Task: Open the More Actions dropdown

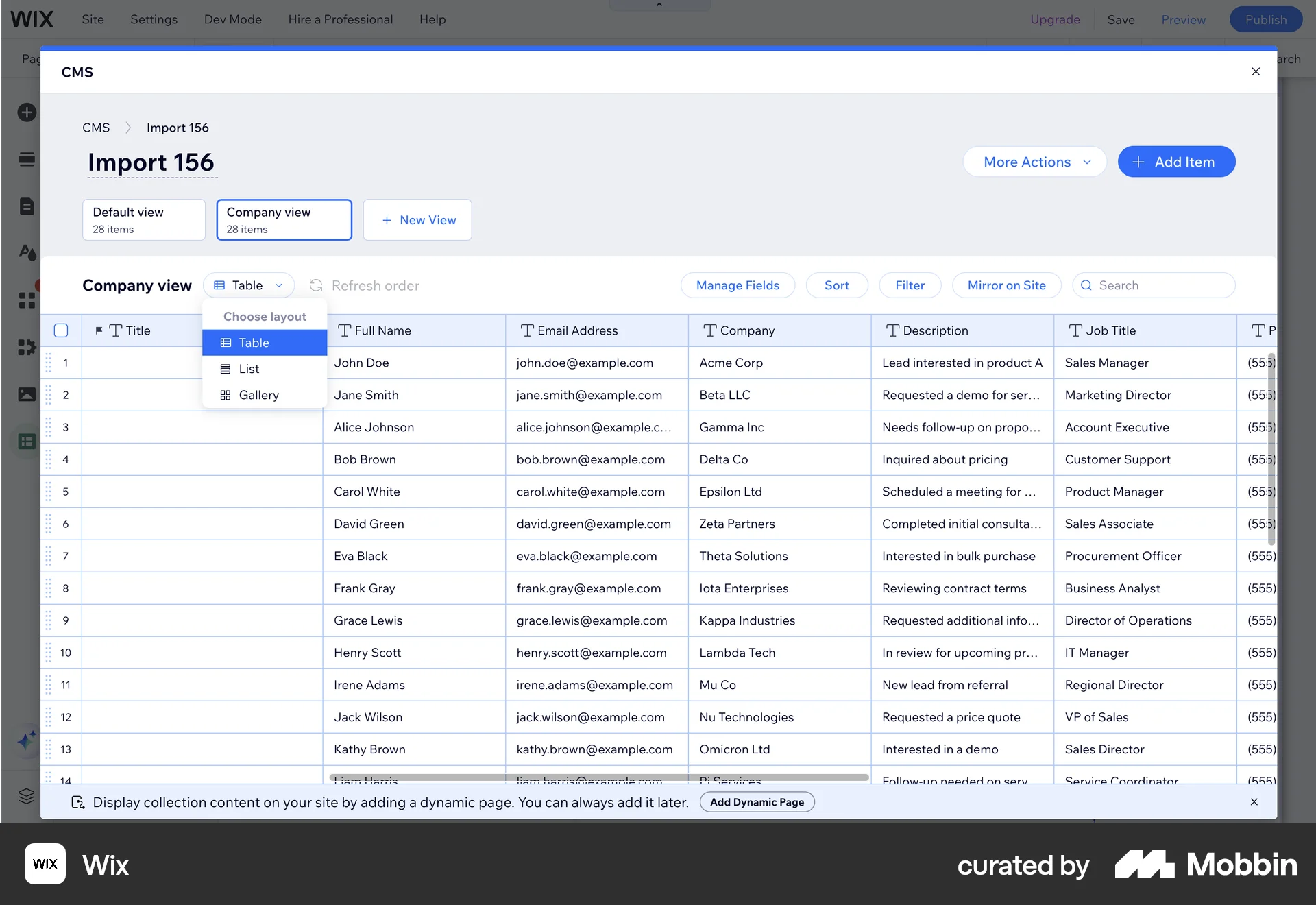Action: 1034,162
